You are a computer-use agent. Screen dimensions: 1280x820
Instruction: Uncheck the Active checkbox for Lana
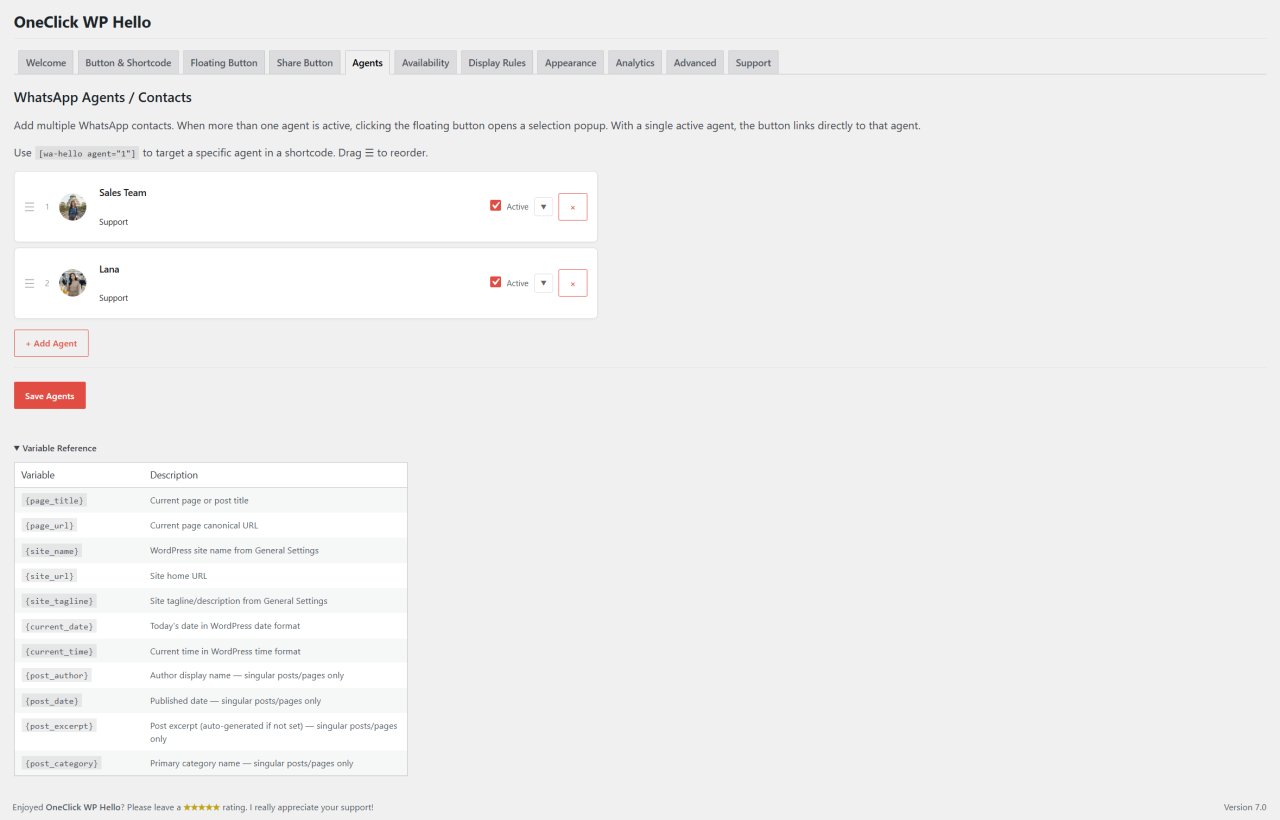click(496, 282)
